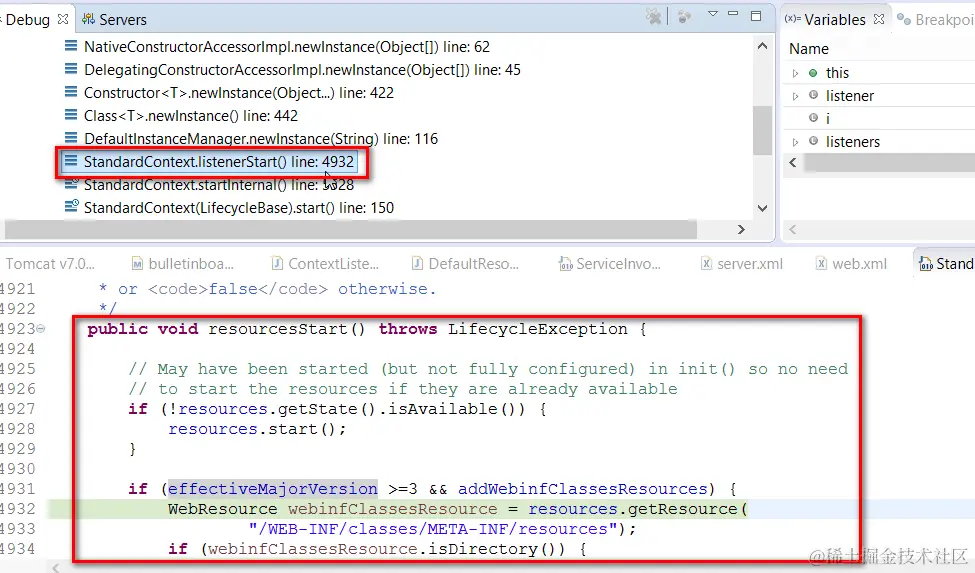Viewport: 975px width, 573px height.
Task: Click stack frame icon beside DelegatingConstructorAccessorImpl row
Action: point(71,69)
